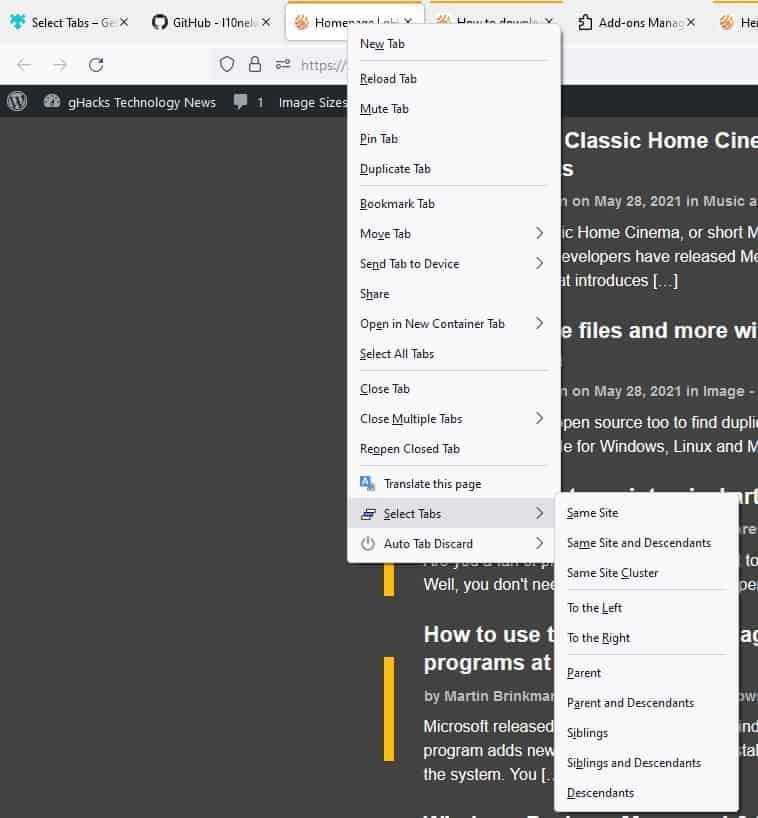This screenshot has height=818, width=758.
Task: Click the Auto Tab Discard power icon
Action: pos(368,544)
